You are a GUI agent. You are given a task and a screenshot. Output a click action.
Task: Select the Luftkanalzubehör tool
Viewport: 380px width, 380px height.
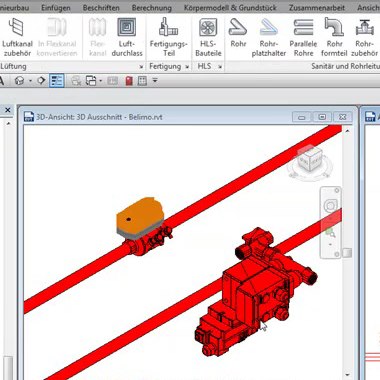pos(17,37)
